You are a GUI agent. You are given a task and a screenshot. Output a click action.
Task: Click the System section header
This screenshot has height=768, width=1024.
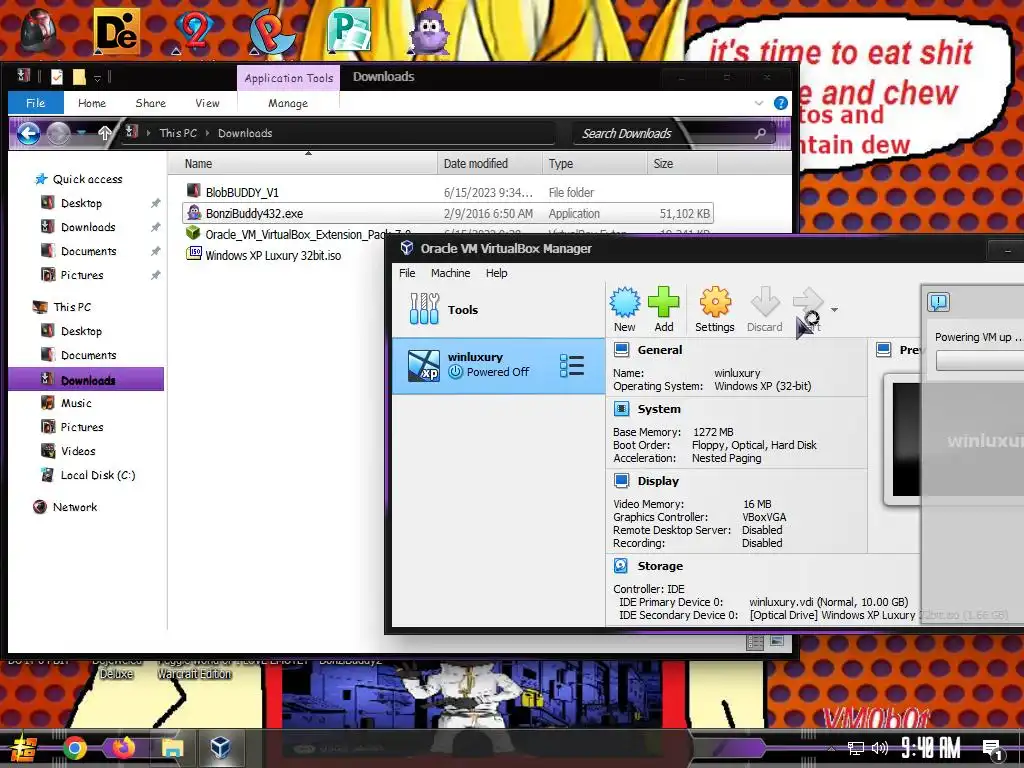659,409
